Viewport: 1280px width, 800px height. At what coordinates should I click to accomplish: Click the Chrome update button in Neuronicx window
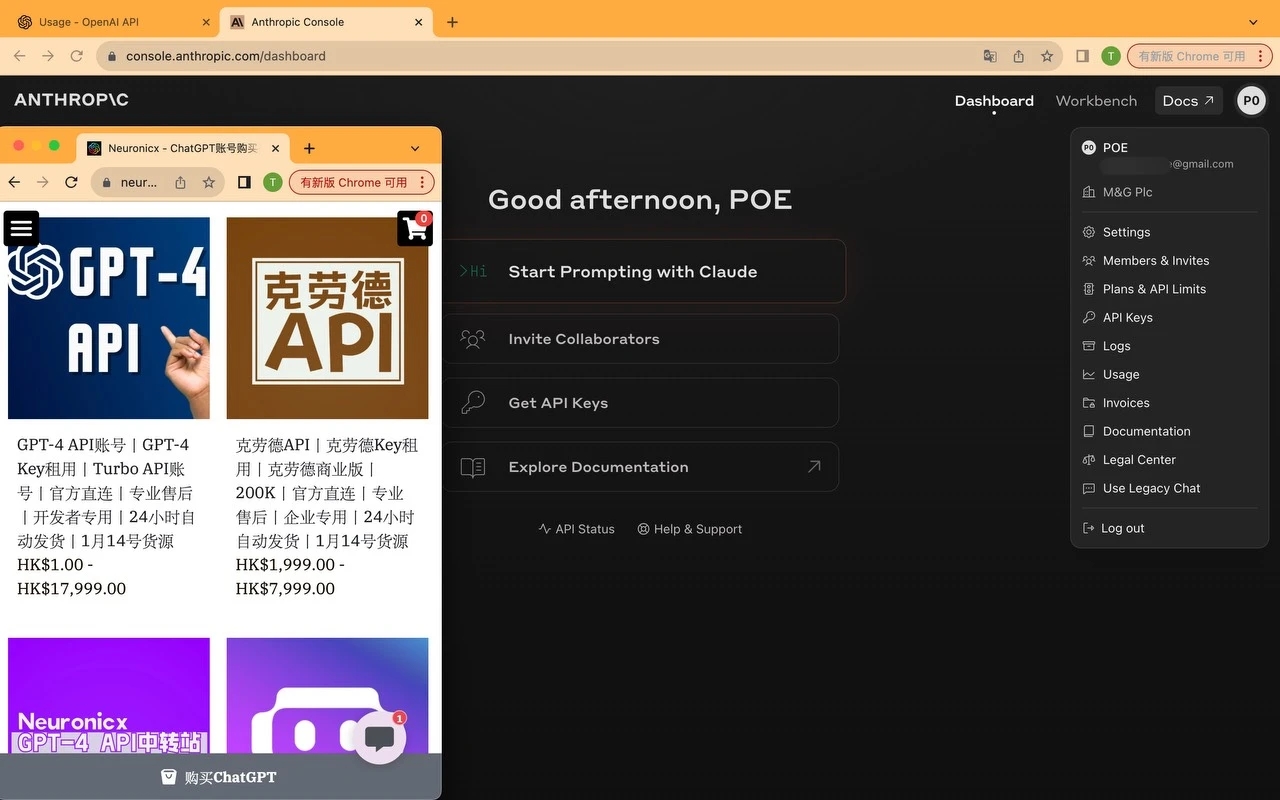[353, 182]
